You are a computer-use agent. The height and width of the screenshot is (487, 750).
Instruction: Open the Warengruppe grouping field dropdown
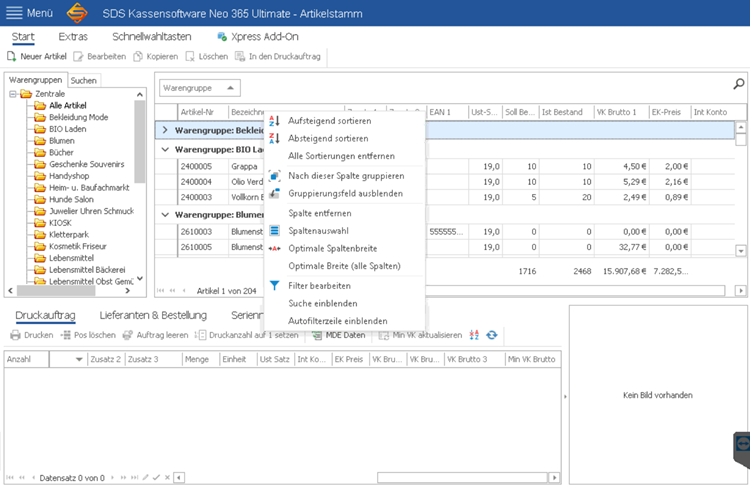click(x=230, y=88)
